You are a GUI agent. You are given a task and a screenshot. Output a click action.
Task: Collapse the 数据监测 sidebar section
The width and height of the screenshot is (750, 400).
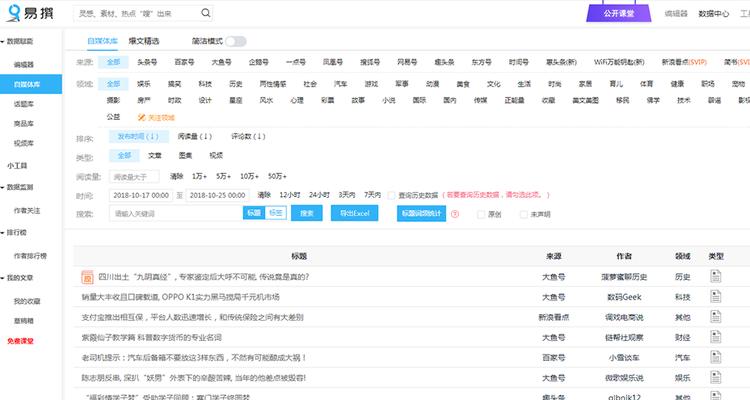(17, 187)
